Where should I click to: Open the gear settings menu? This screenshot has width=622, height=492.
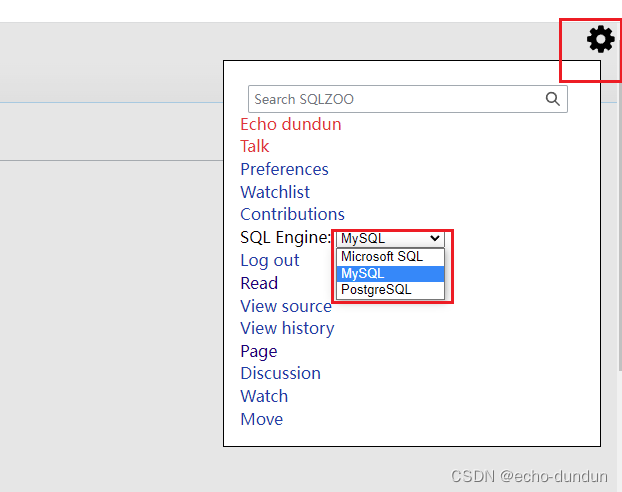click(x=601, y=39)
